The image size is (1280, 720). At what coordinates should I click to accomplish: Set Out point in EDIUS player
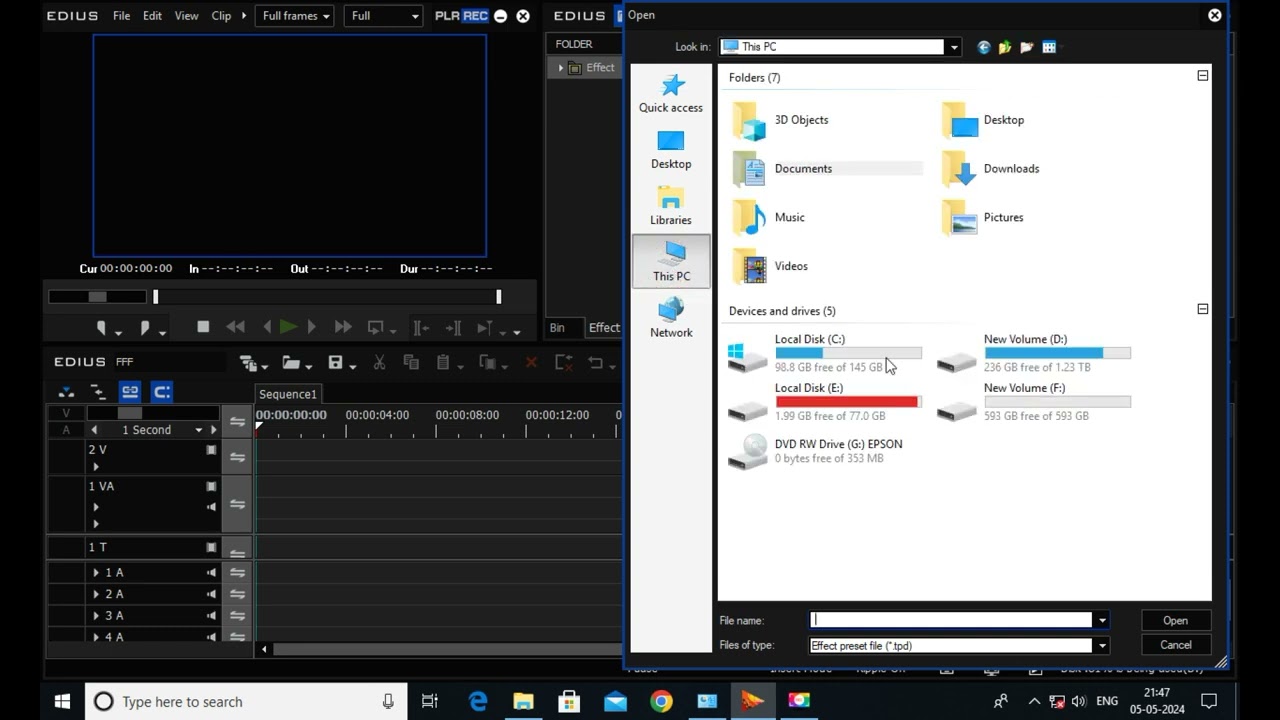(145, 328)
